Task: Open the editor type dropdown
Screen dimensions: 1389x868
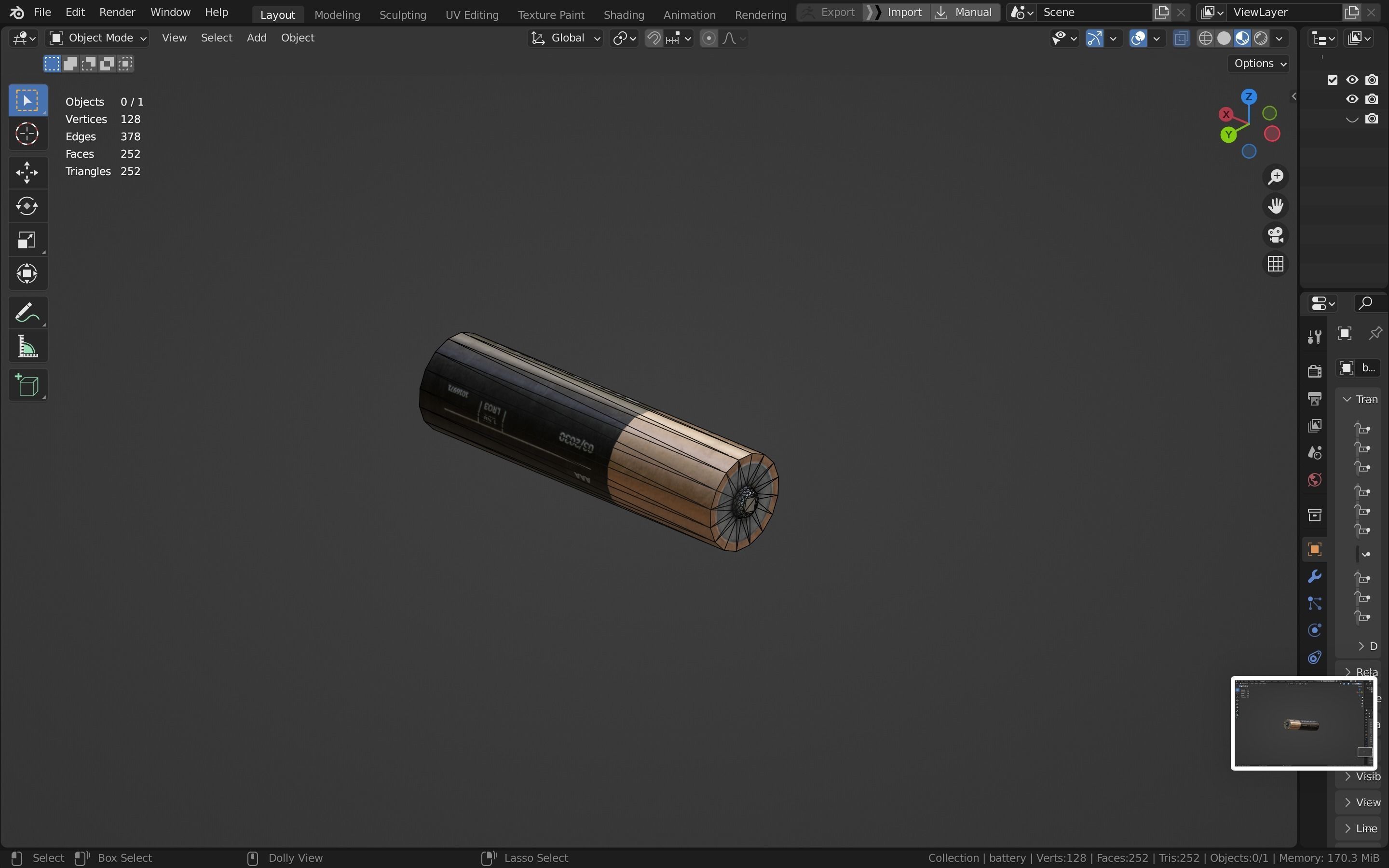Action: [x=24, y=39]
